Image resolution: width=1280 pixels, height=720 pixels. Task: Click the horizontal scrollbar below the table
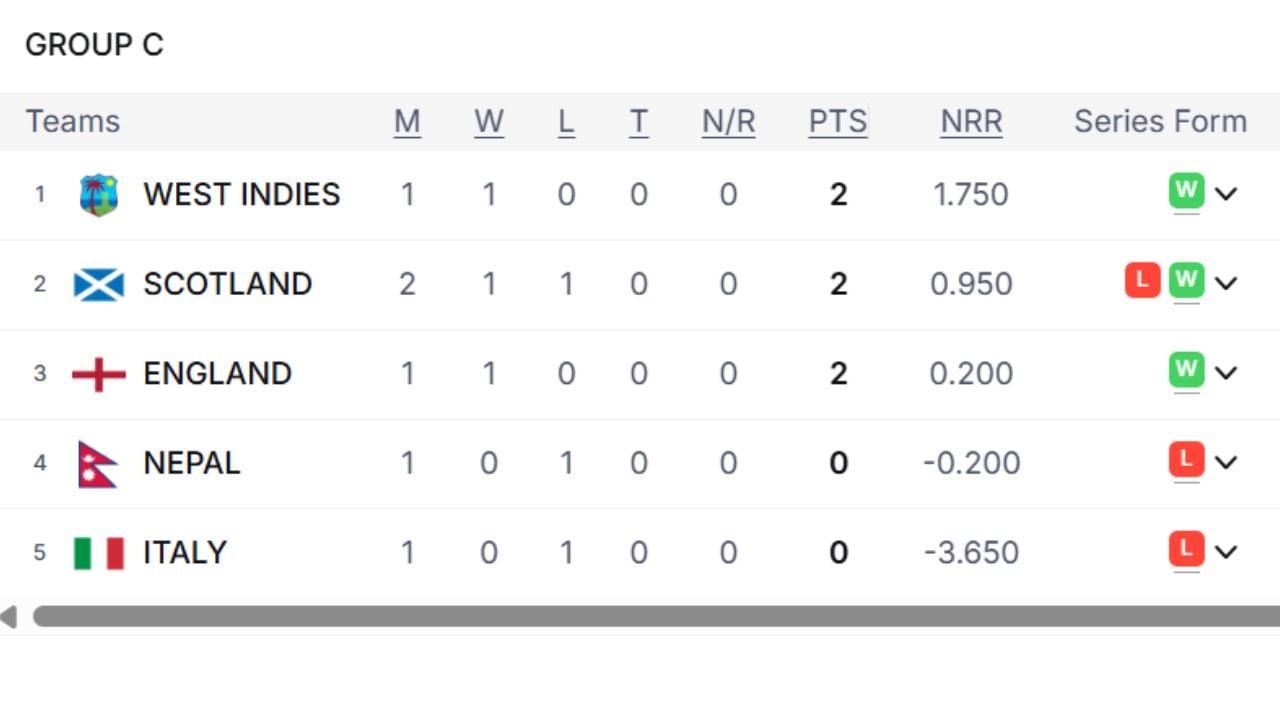(x=640, y=617)
